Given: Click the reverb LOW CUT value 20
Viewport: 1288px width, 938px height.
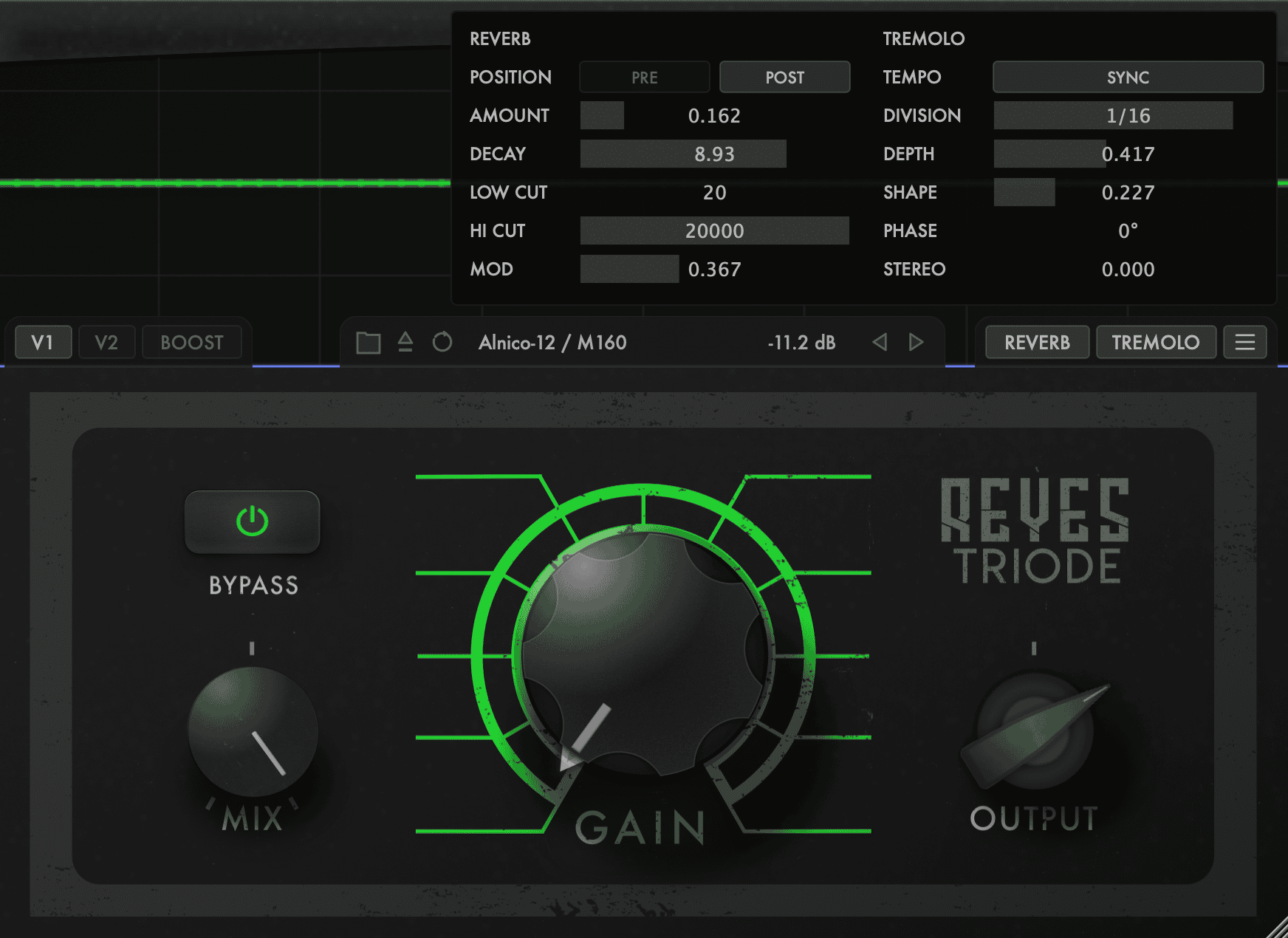Looking at the screenshot, I should pyautogui.click(x=714, y=192).
